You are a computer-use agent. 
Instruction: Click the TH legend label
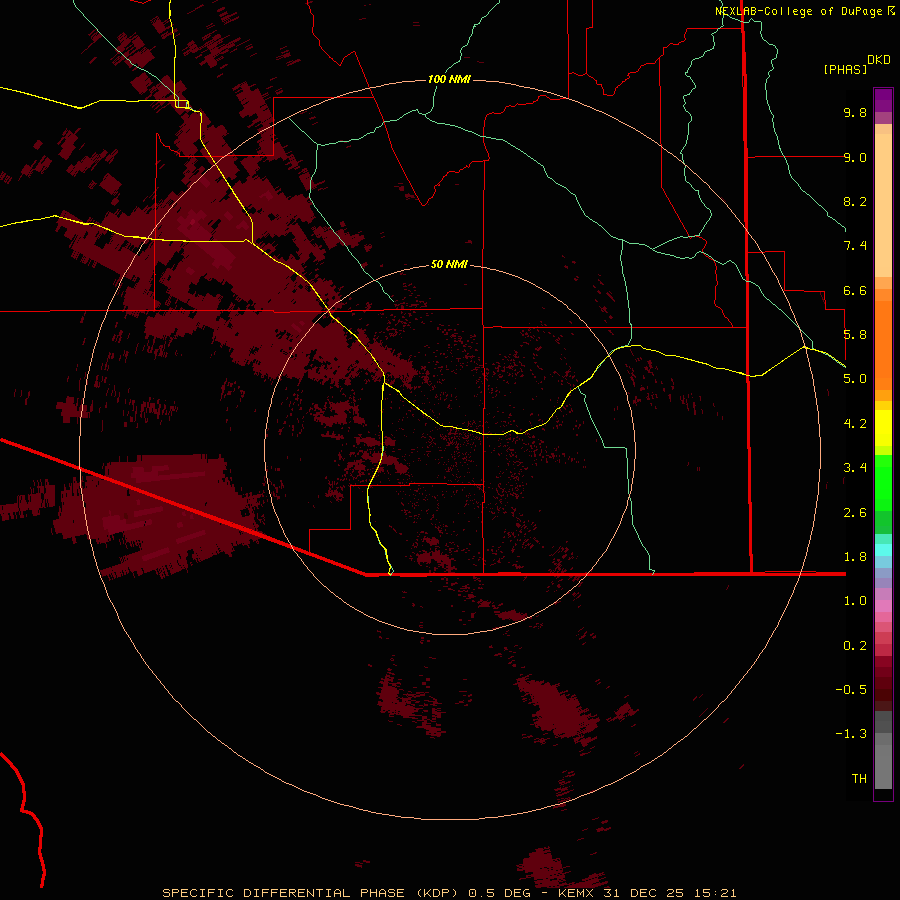pyautogui.click(x=859, y=779)
